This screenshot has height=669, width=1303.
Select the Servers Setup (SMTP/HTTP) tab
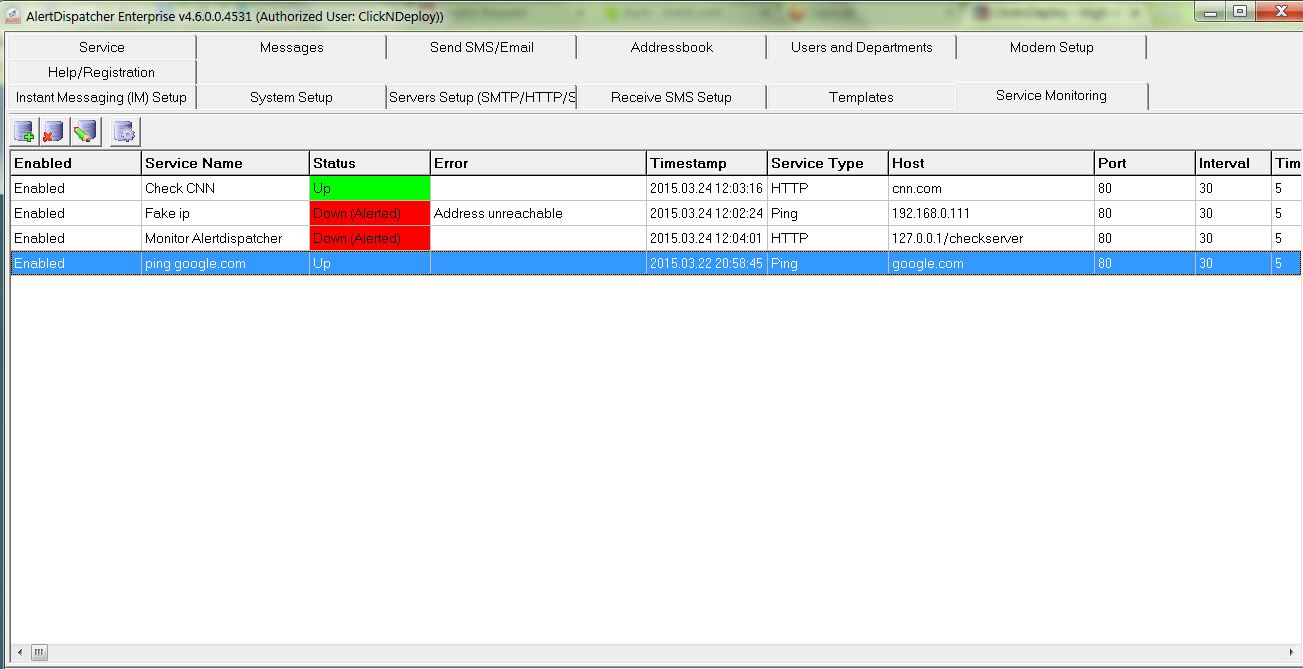click(x=481, y=97)
